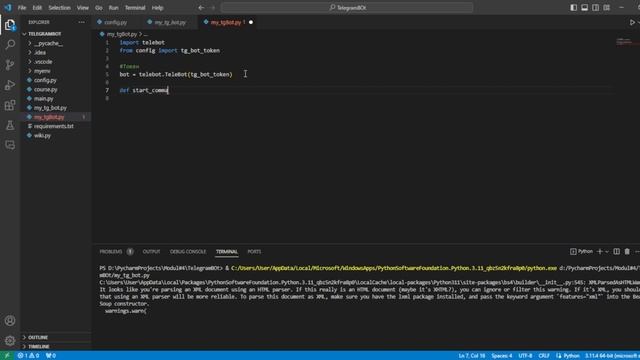The width and height of the screenshot is (640, 360).
Task: Collapse the TELEGRAMBOT root folder
Action: (x=56, y=34)
